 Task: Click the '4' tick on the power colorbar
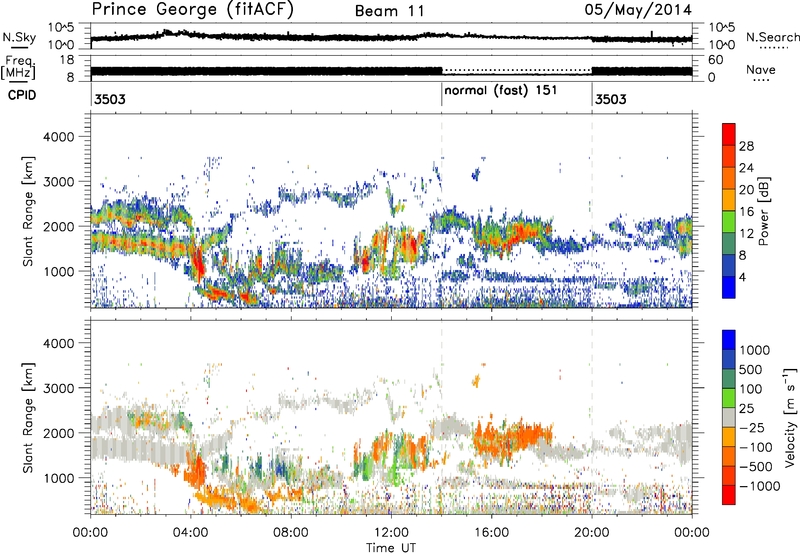pos(743,278)
